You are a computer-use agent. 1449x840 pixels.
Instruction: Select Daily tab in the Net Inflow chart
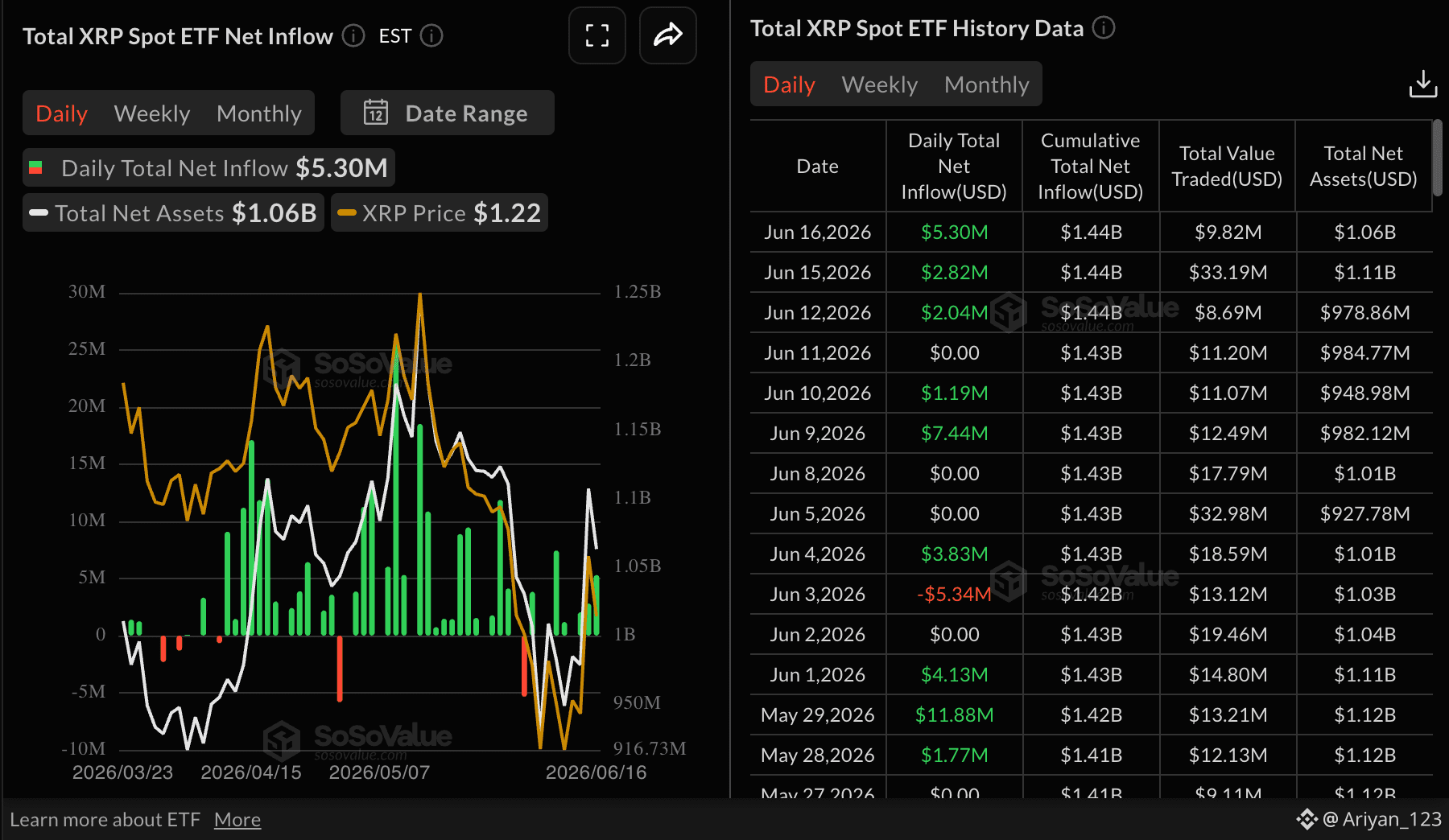coord(62,113)
